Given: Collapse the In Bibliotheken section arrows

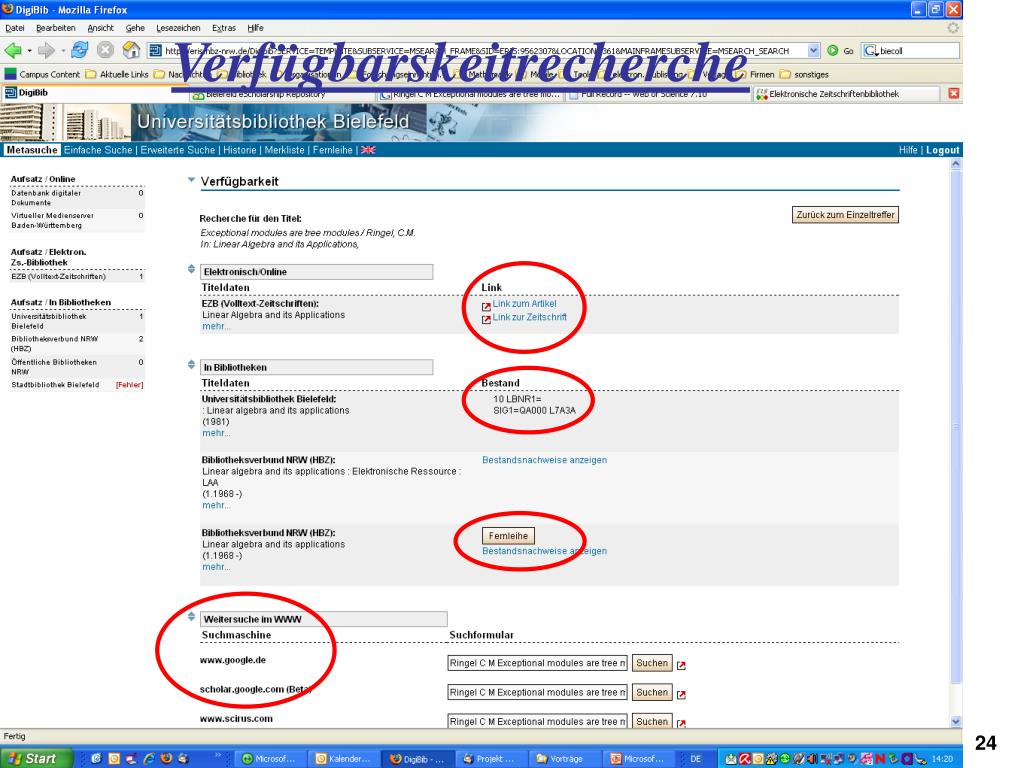Looking at the screenshot, I should point(191,364).
